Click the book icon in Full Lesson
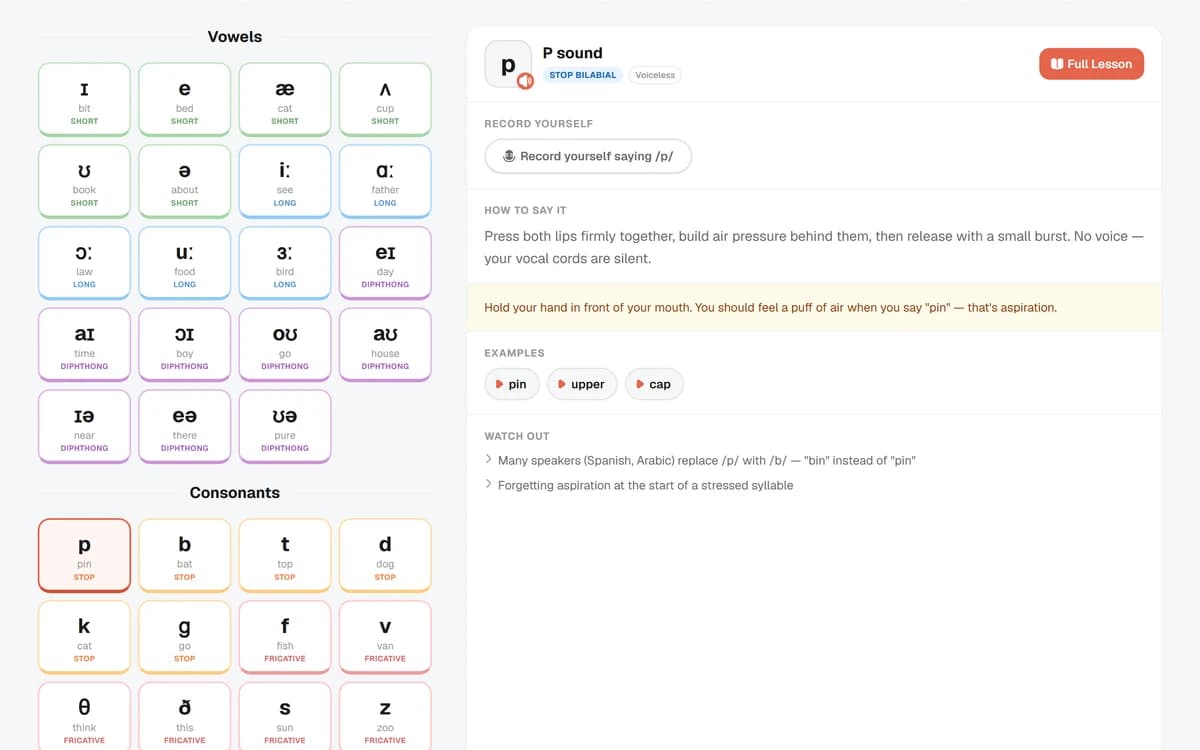 [1057, 64]
